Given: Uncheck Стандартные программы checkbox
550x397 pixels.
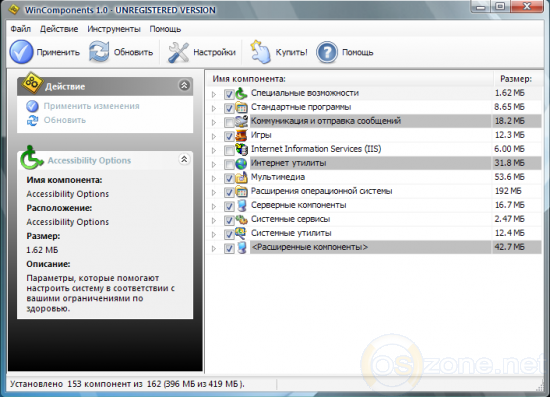Looking at the screenshot, I should (x=229, y=108).
